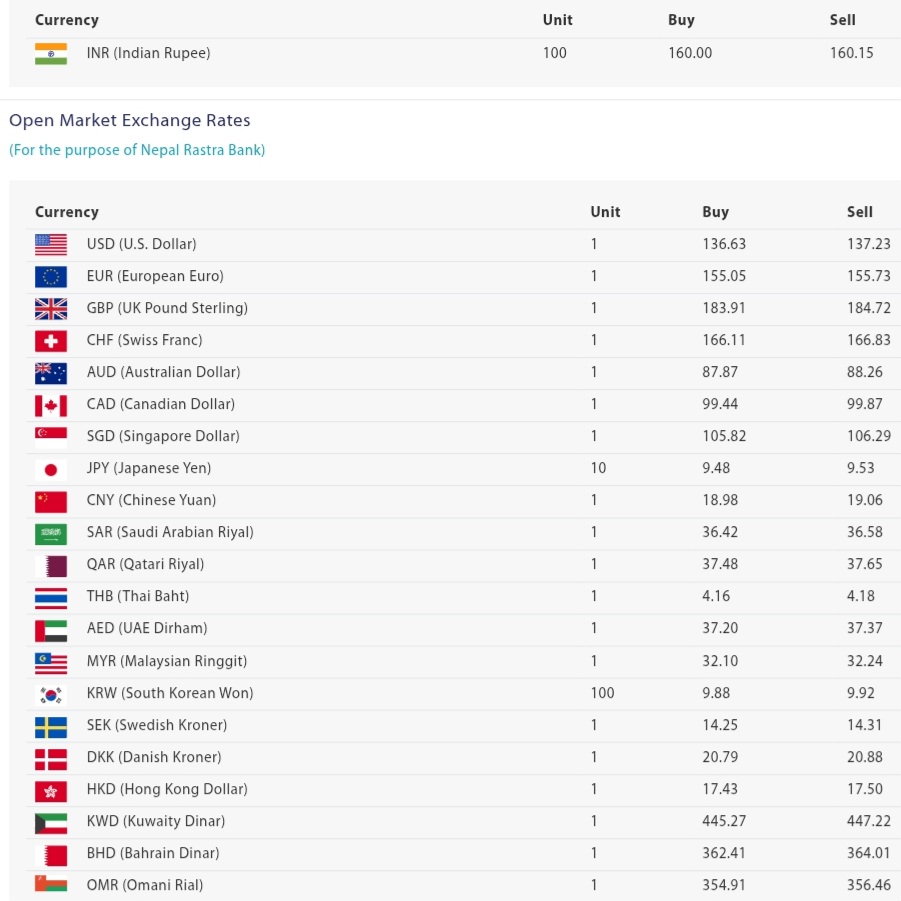Click the Qatar flag icon
This screenshot has width=901, height=901.
(x=51, y=565)
